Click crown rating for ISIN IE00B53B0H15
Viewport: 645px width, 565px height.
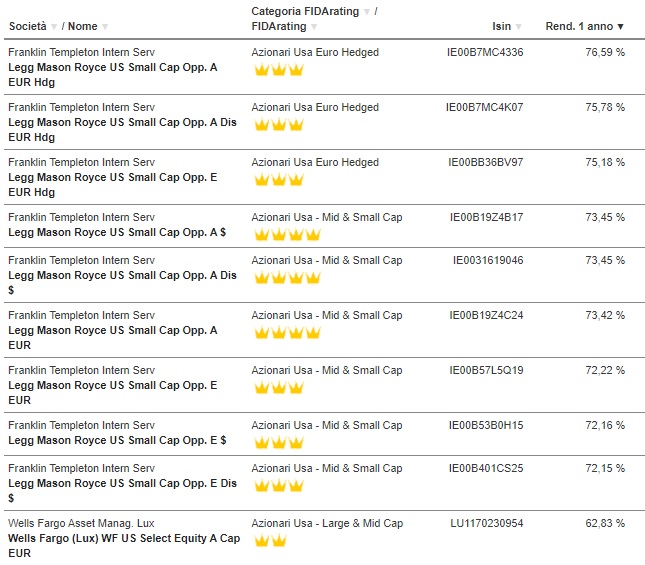(279, 442)
